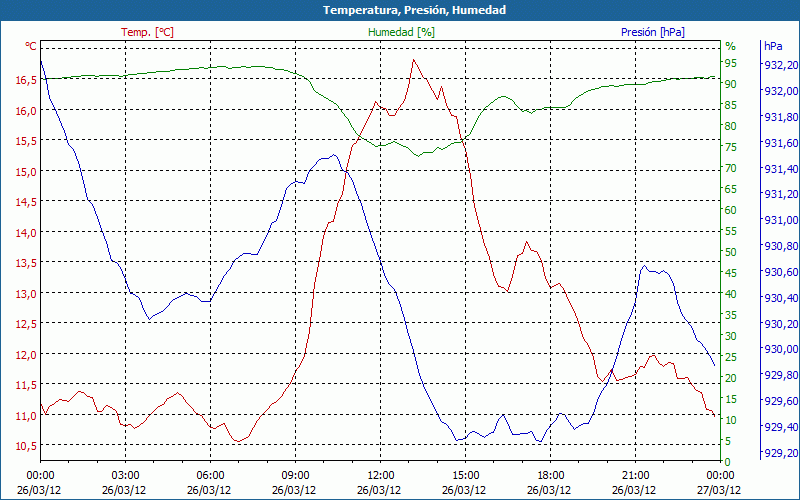Click "930,20" on the pressure axis

point(781,323)
